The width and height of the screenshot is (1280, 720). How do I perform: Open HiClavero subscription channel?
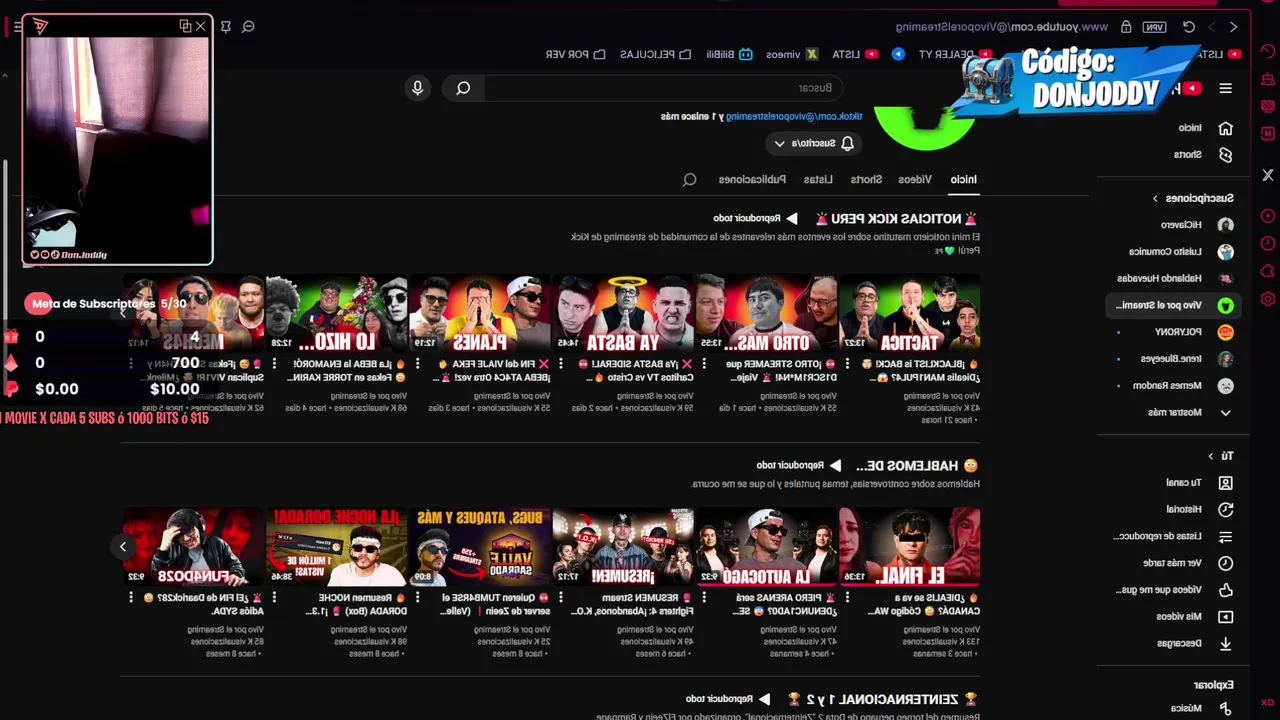[1195, 225]
